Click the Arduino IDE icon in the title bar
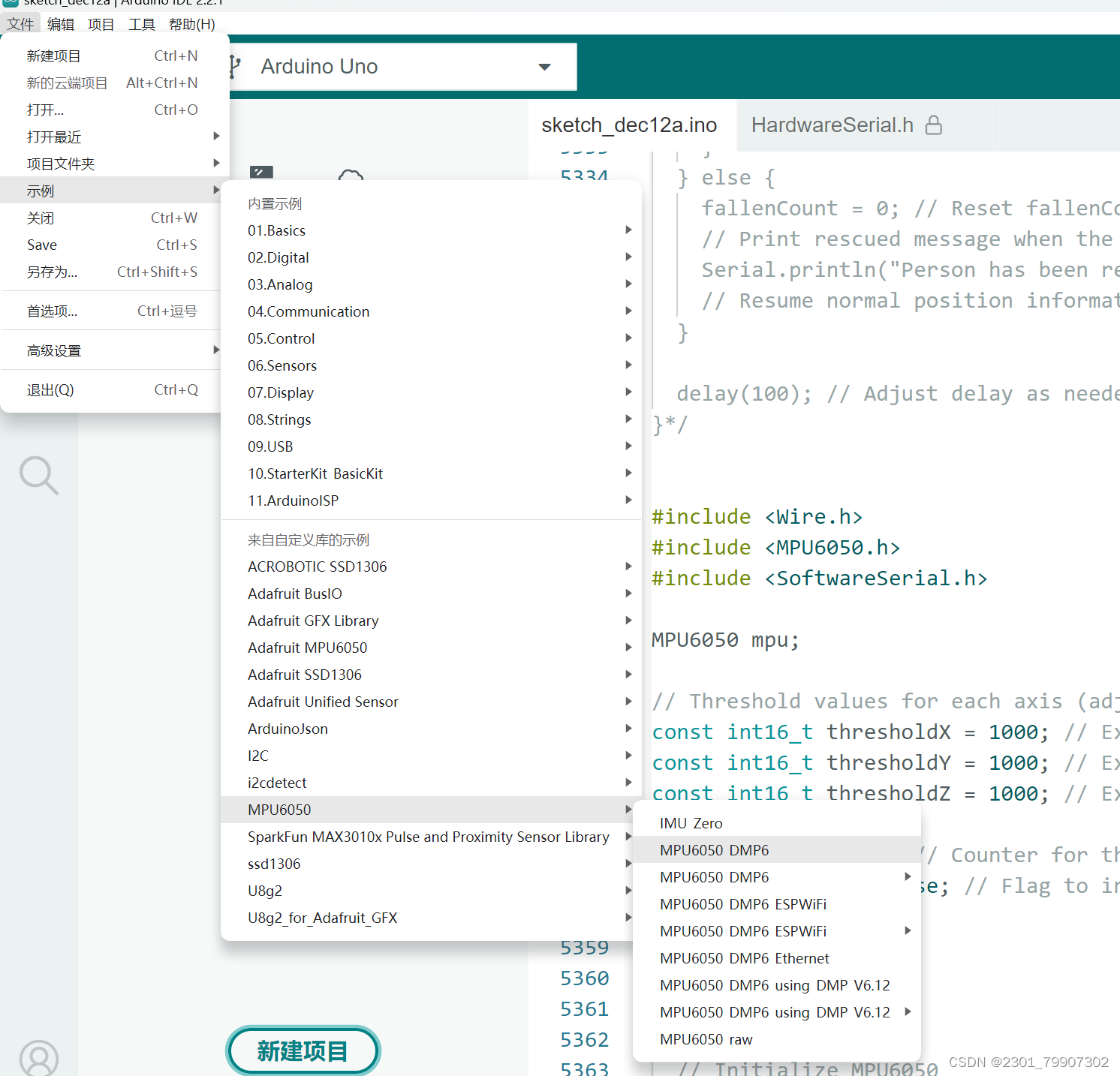 click(9, 4)
